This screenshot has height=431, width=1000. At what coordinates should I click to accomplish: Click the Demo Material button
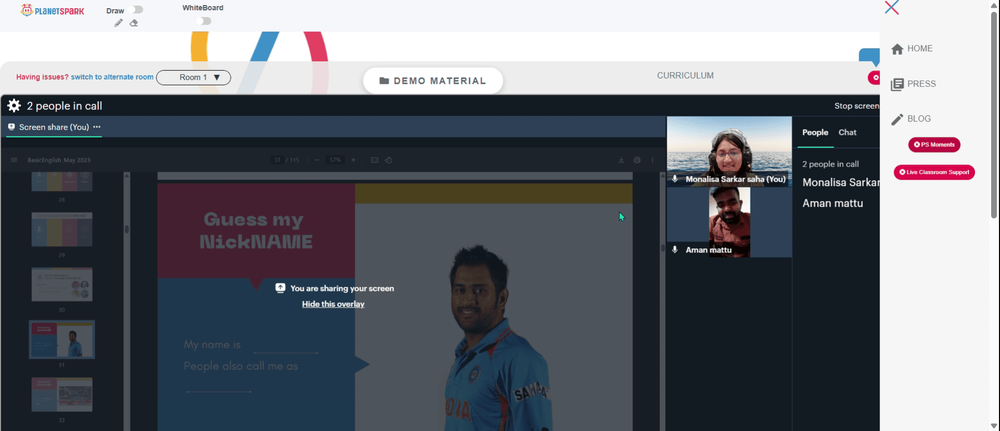pos(433,81)
